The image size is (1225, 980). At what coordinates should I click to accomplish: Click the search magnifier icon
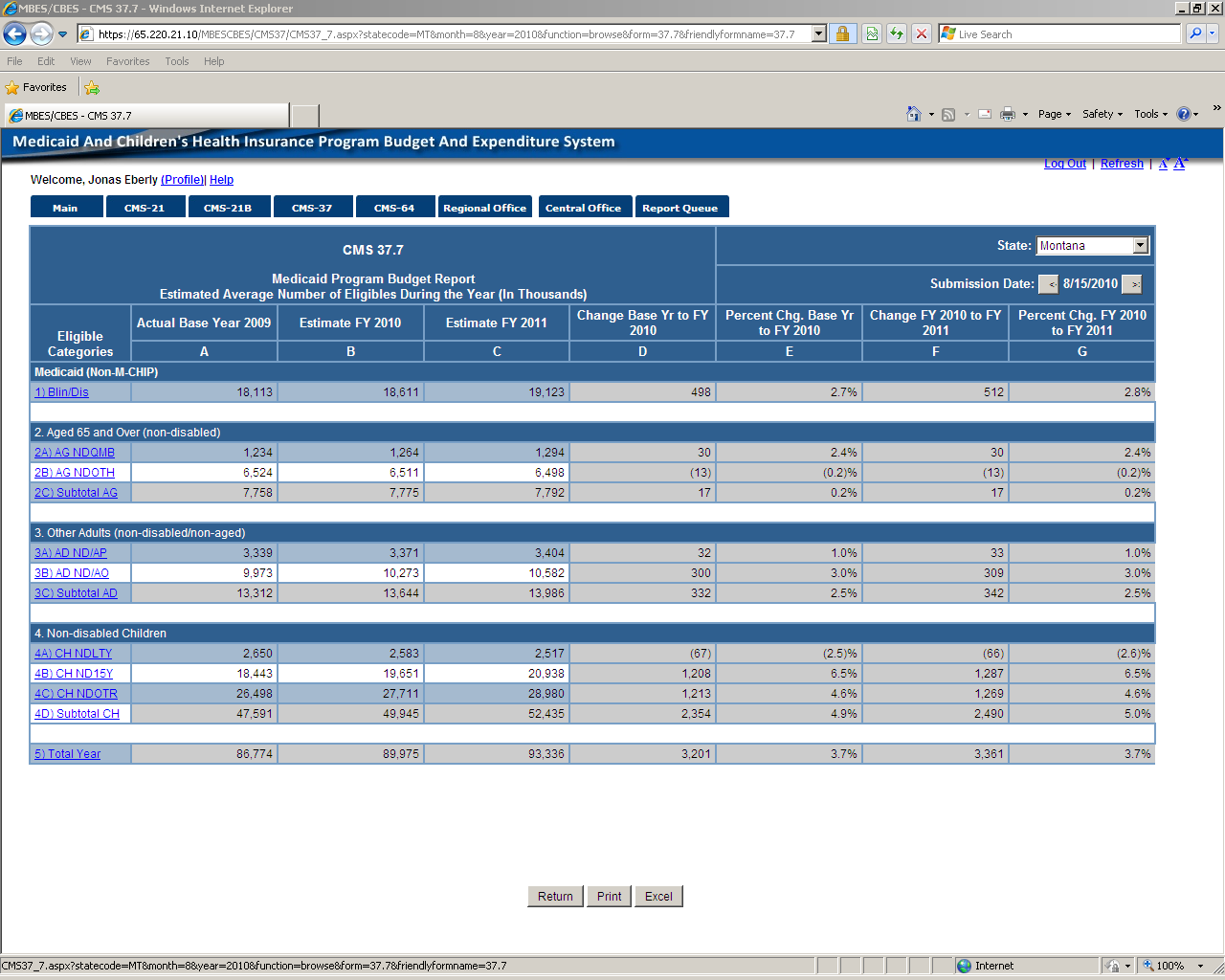tap(1194, 34)
